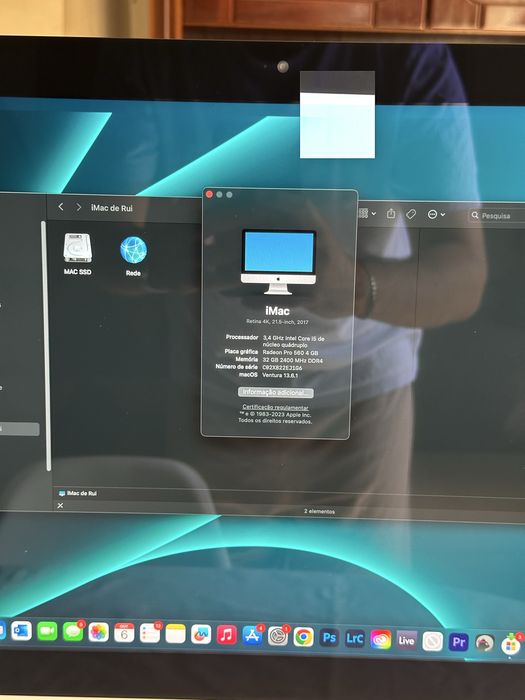Open Photoshop from the Dock
This screenshot has width=525, height=700.
329,638
